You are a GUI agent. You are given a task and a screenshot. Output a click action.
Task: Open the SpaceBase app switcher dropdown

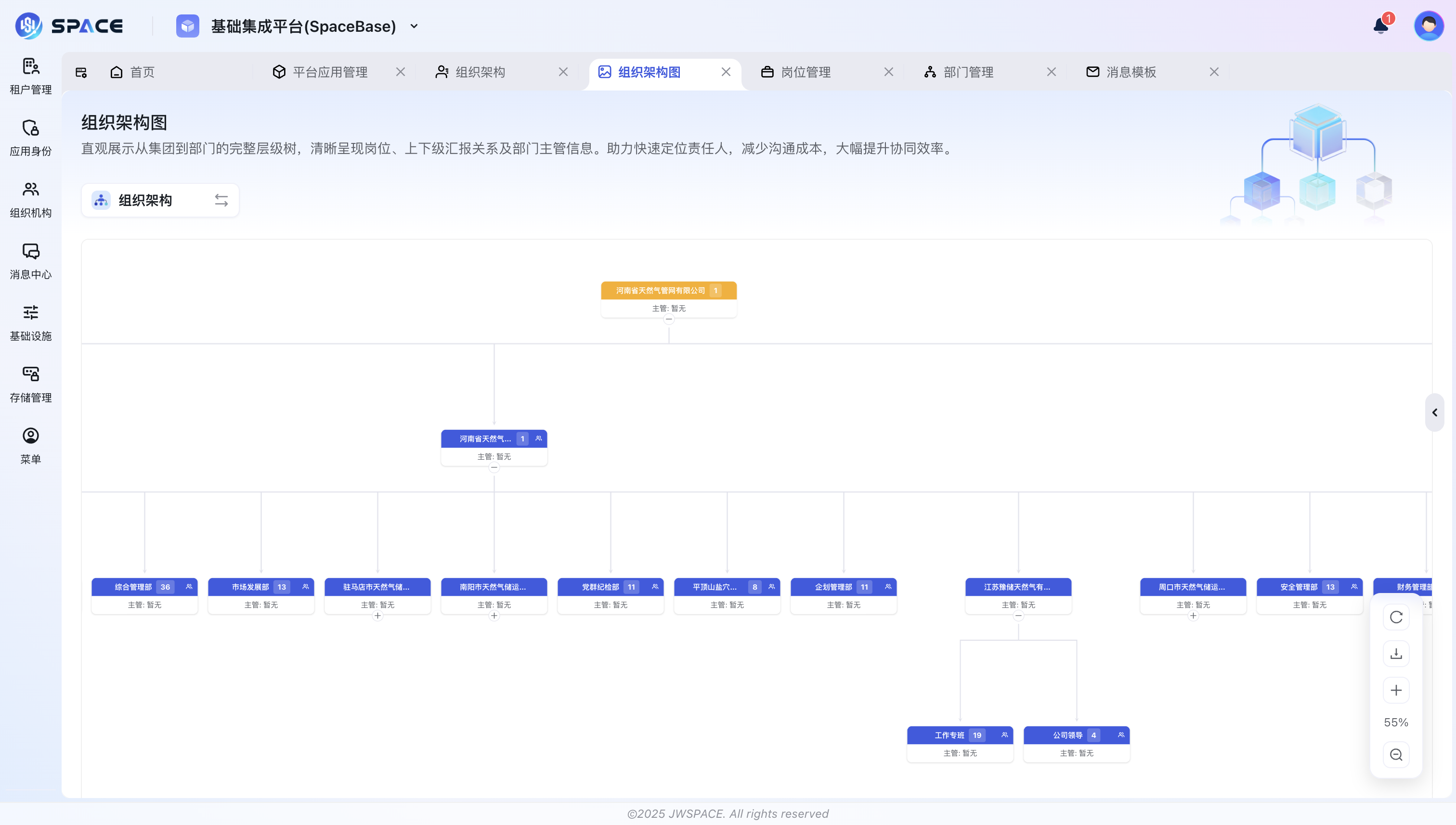click(414, 26)
